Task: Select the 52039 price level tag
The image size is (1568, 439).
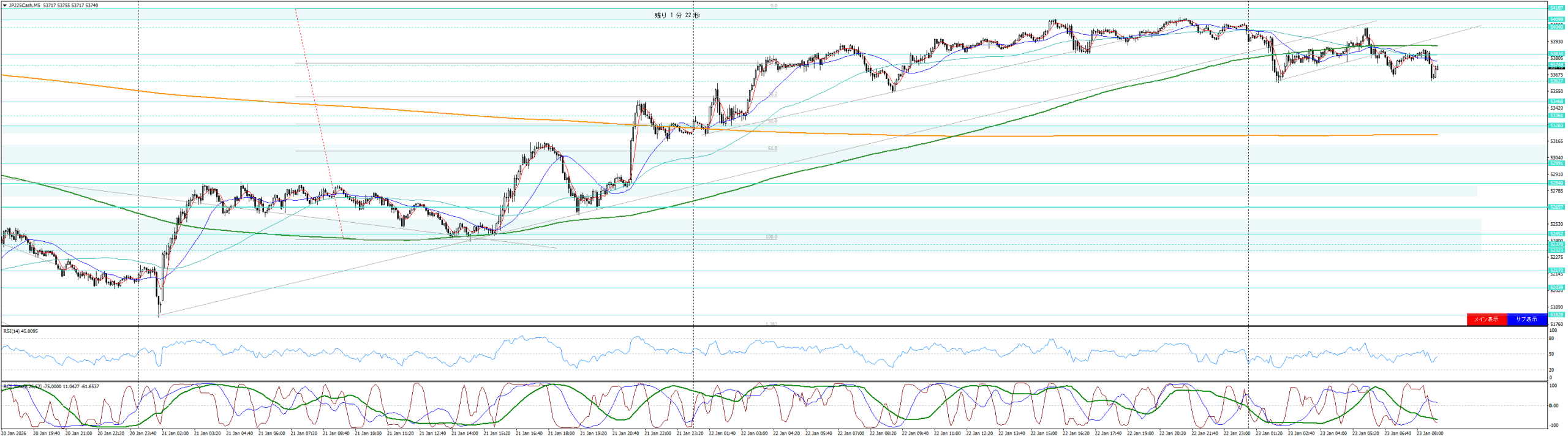Action: pos(1556,288)
